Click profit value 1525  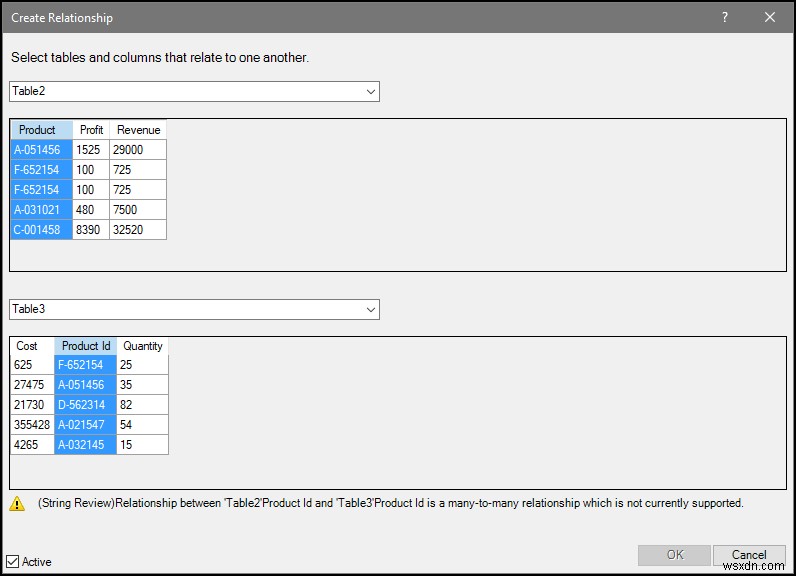91,150
